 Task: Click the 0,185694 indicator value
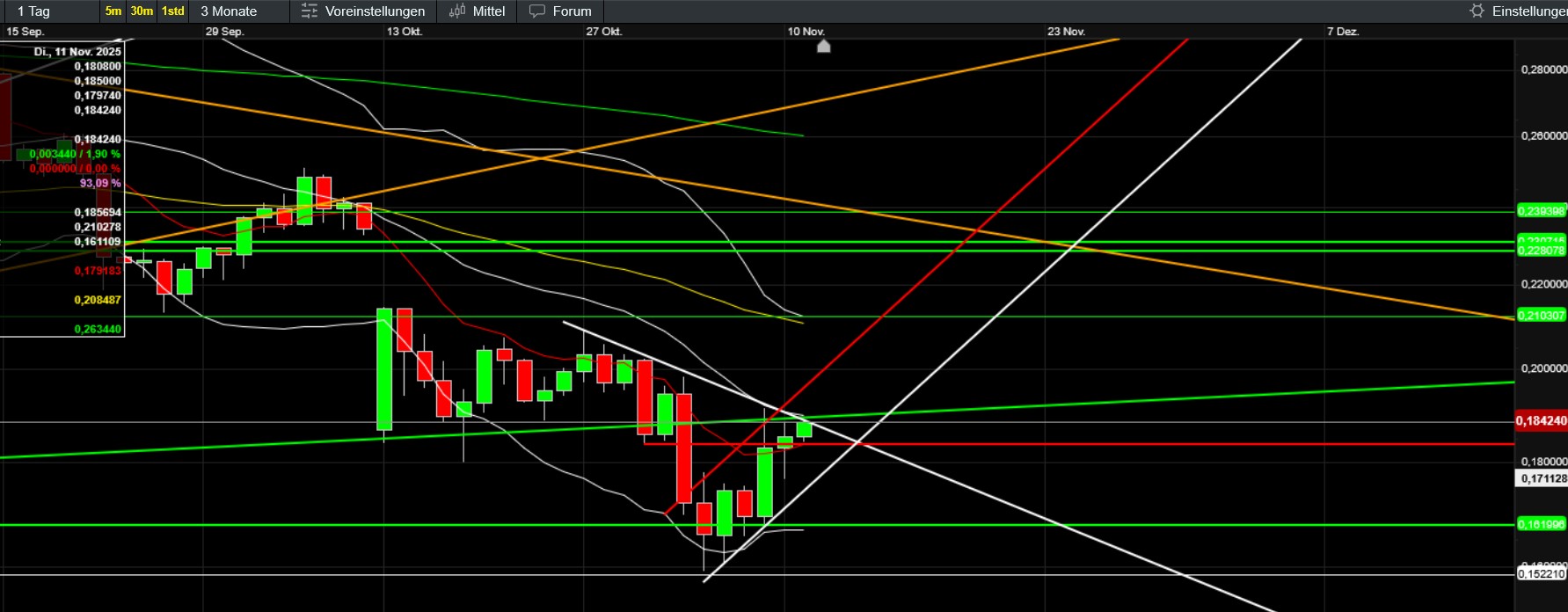pyautogui.click(x=98, y=213)
